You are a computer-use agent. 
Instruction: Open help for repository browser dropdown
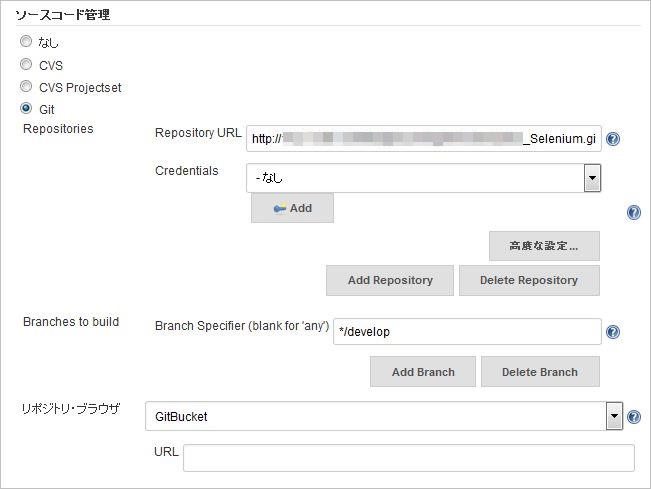click(x=633, y=416)
